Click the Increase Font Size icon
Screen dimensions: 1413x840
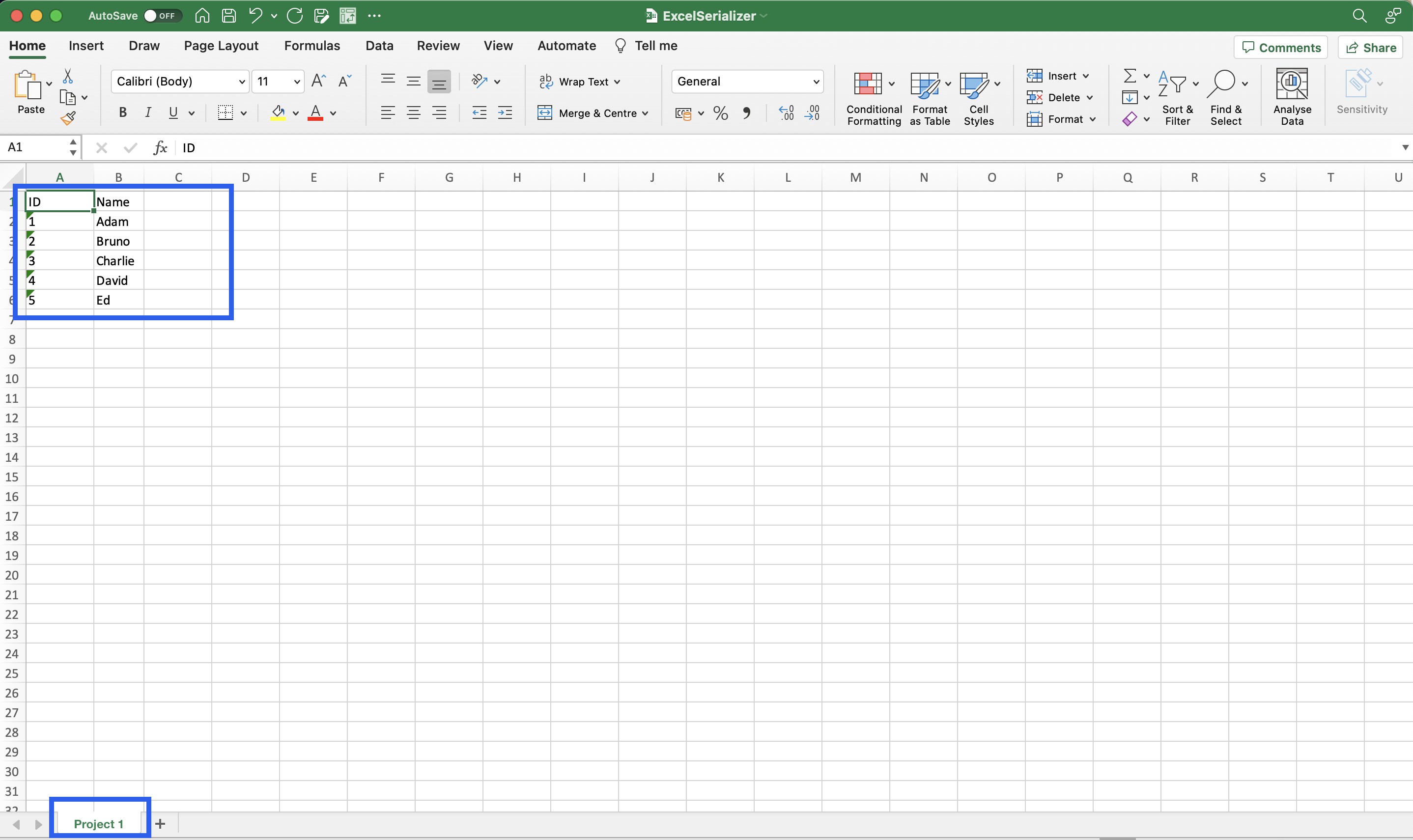318,81
